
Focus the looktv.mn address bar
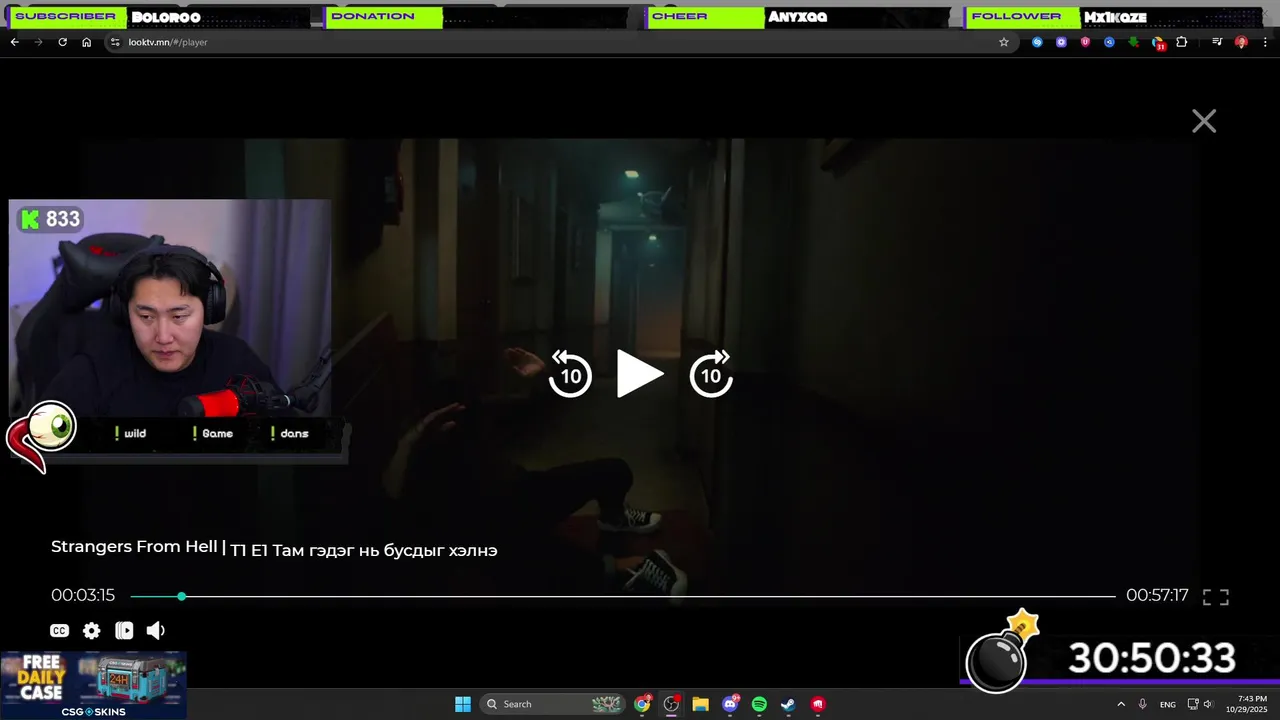point(560,42)
